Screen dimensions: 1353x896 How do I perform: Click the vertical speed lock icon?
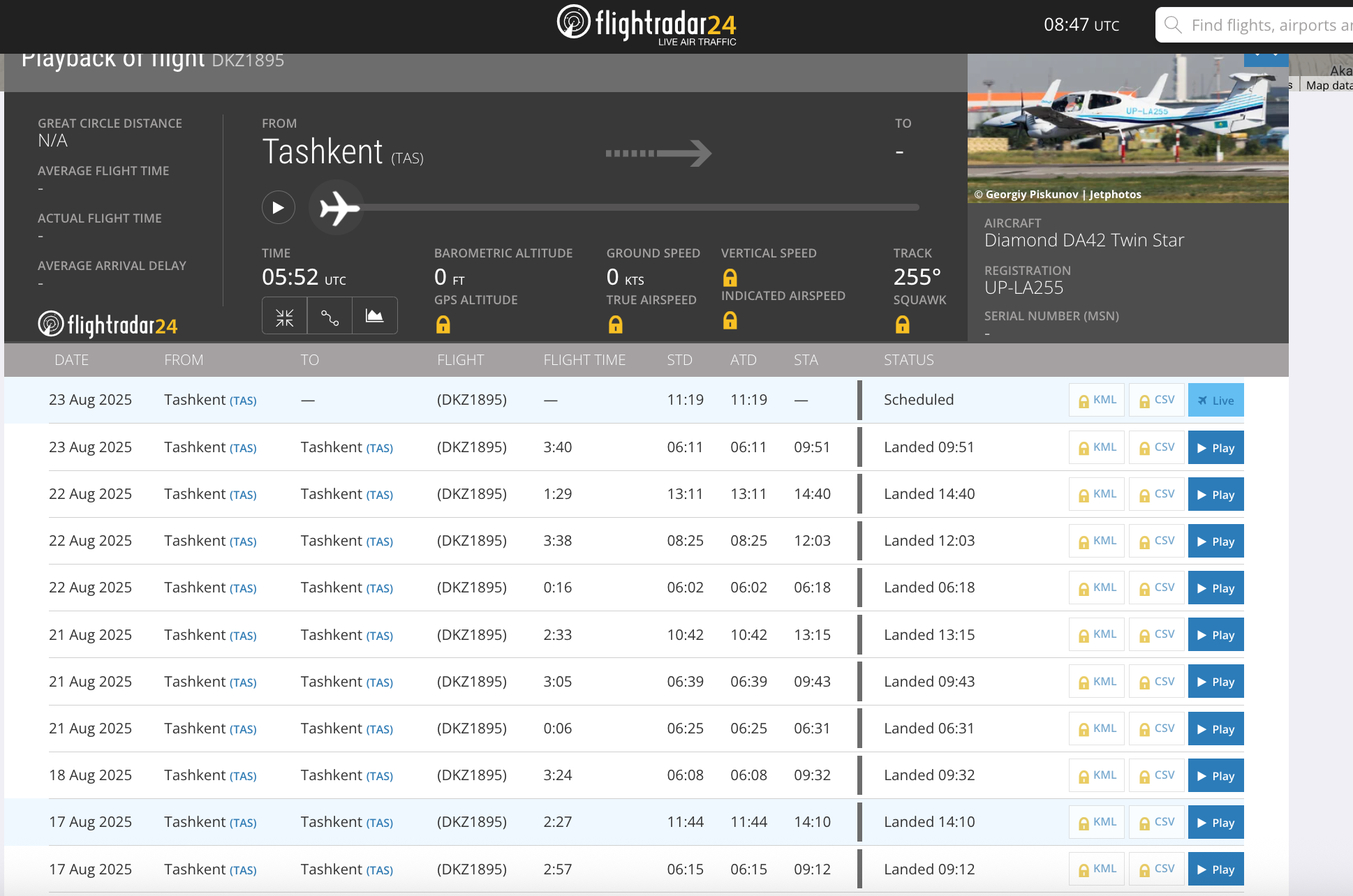[730, 278]
